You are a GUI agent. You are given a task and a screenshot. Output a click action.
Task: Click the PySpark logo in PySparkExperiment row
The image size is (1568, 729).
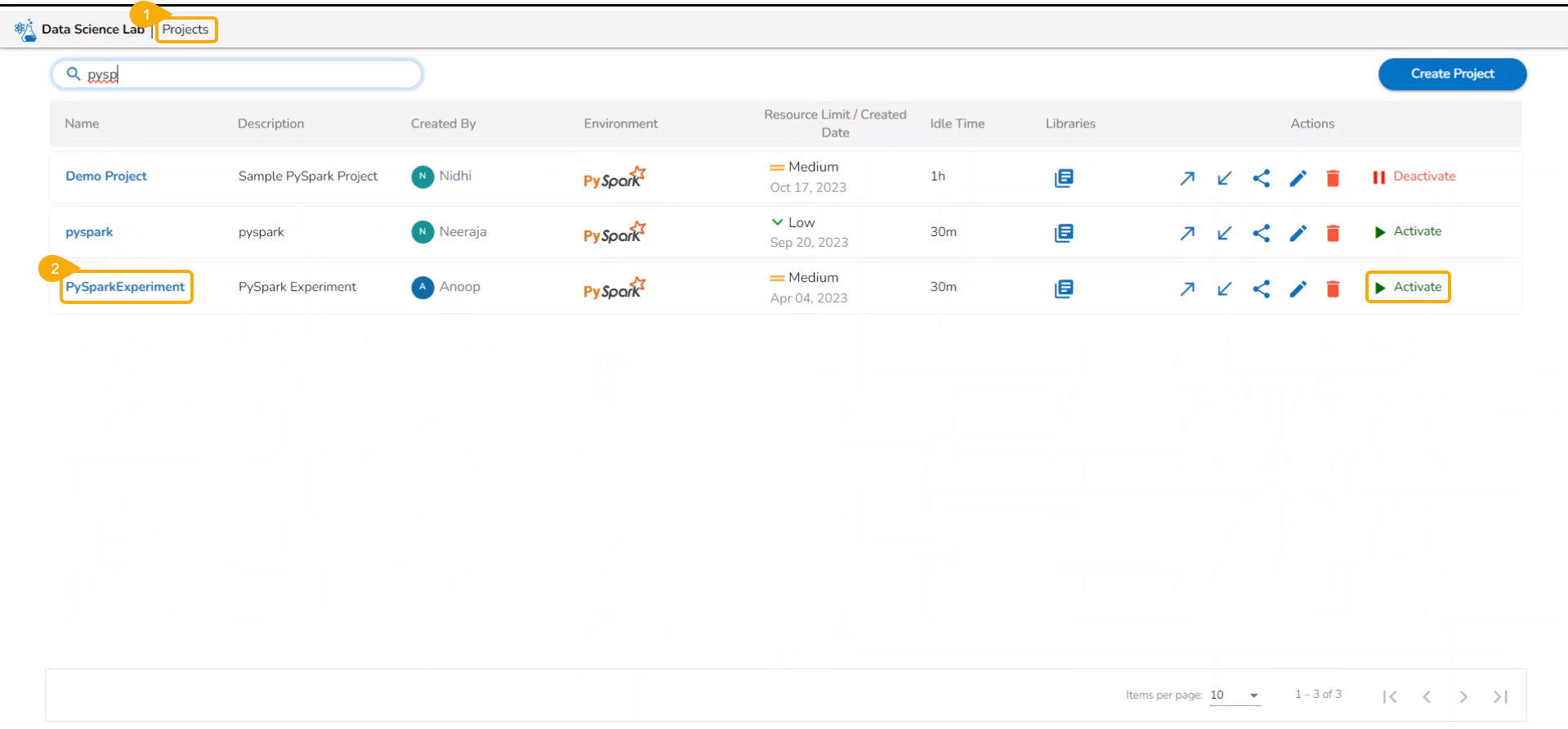pos(614,288)
